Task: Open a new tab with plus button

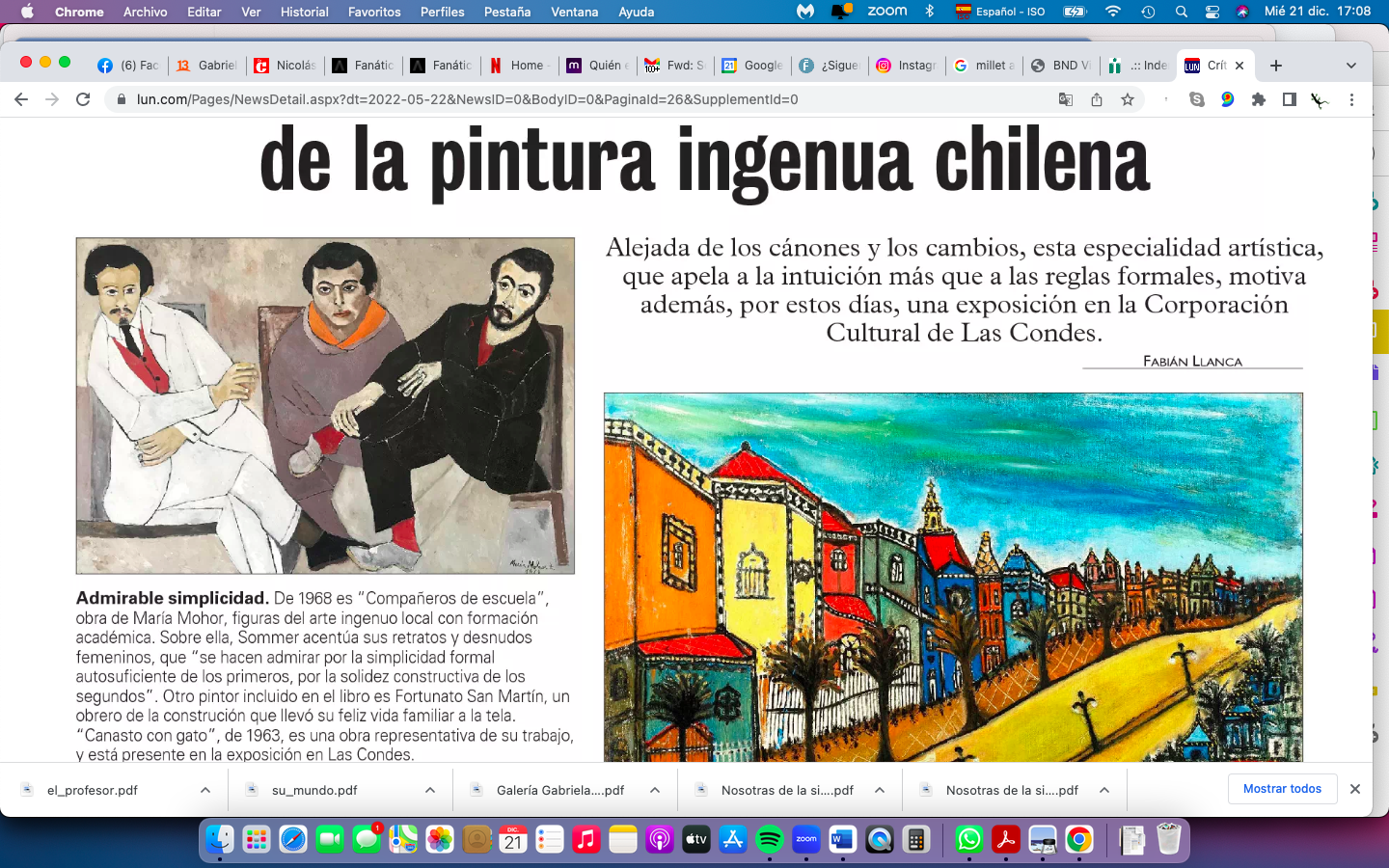Action: coord(1276,66)
